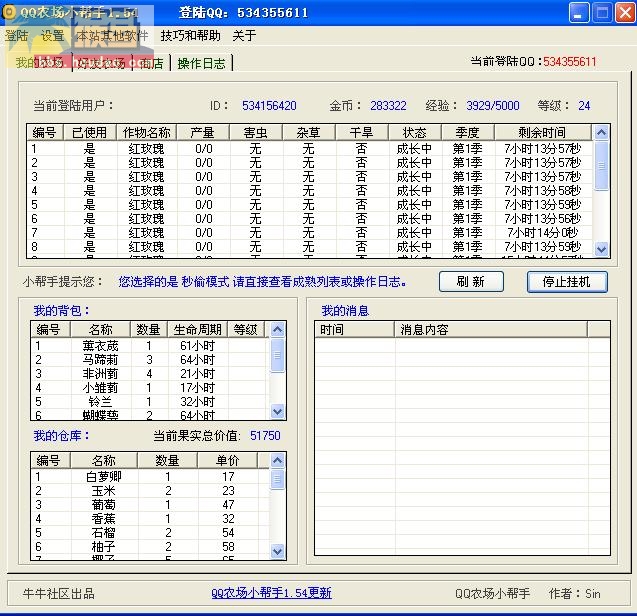637x616 pixels.
Task: Switch to the 操作日志 tab
Action: (202, 63)
